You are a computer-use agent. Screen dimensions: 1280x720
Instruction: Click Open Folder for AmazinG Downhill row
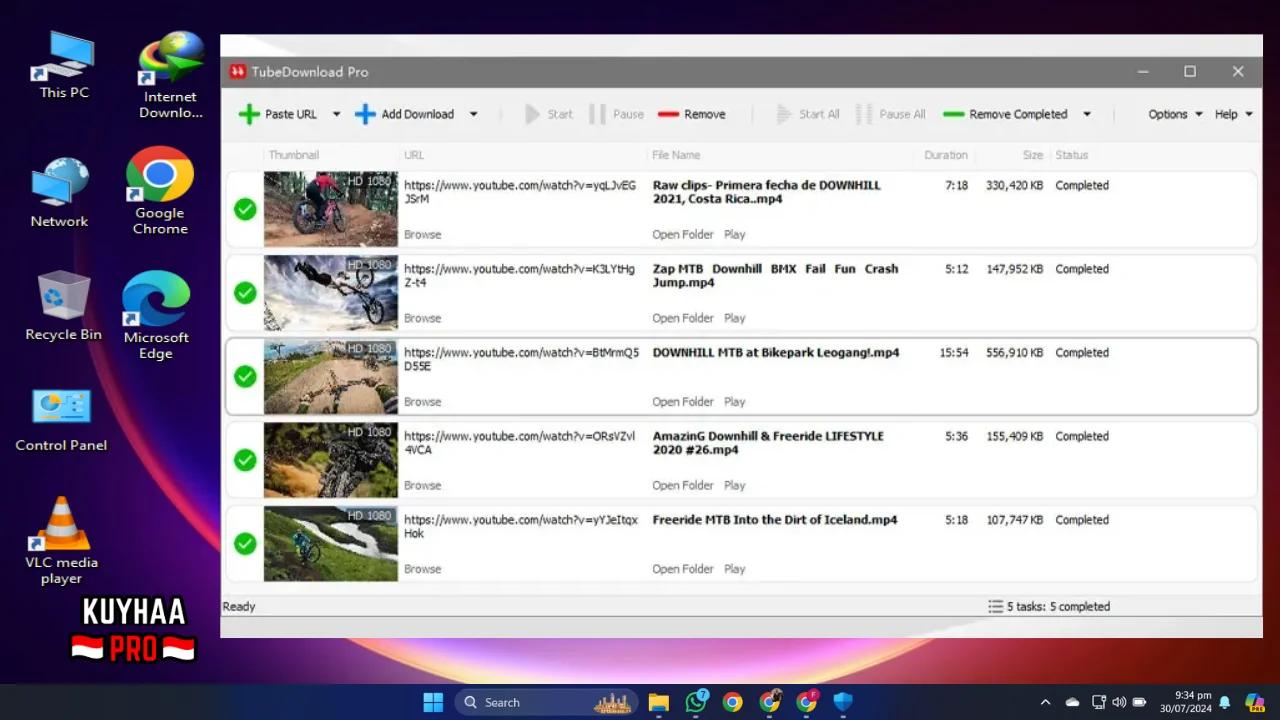tap(683, 485)
